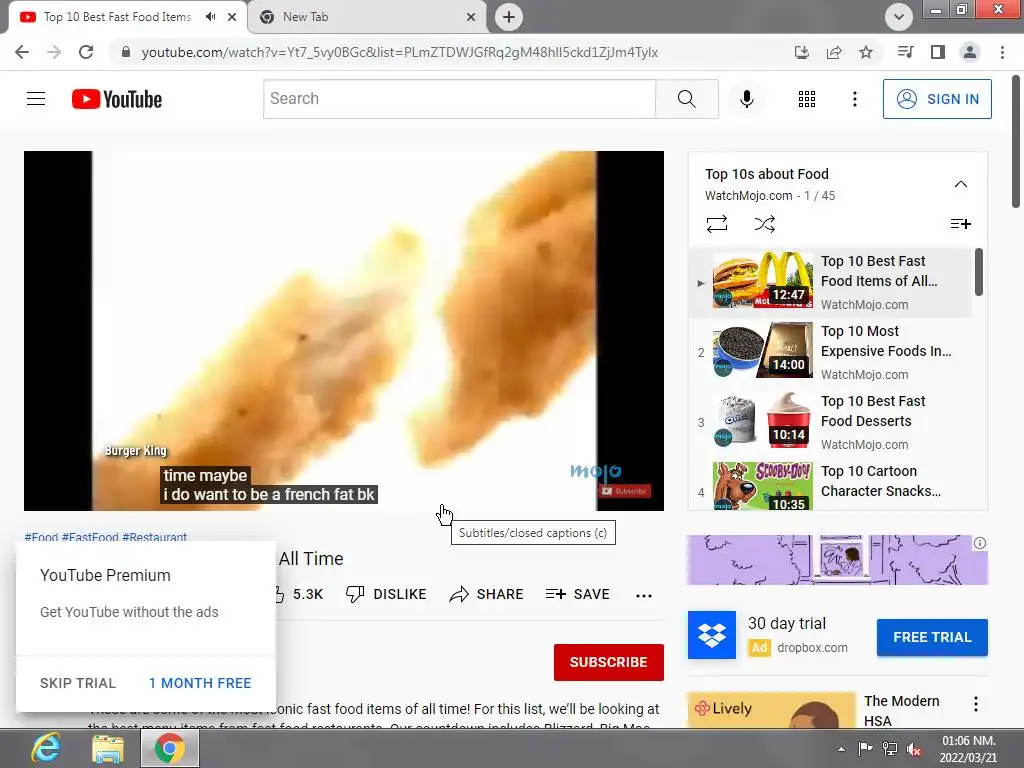
Task: Click the page vertical scrollbar
Action: click(1016, 142)
